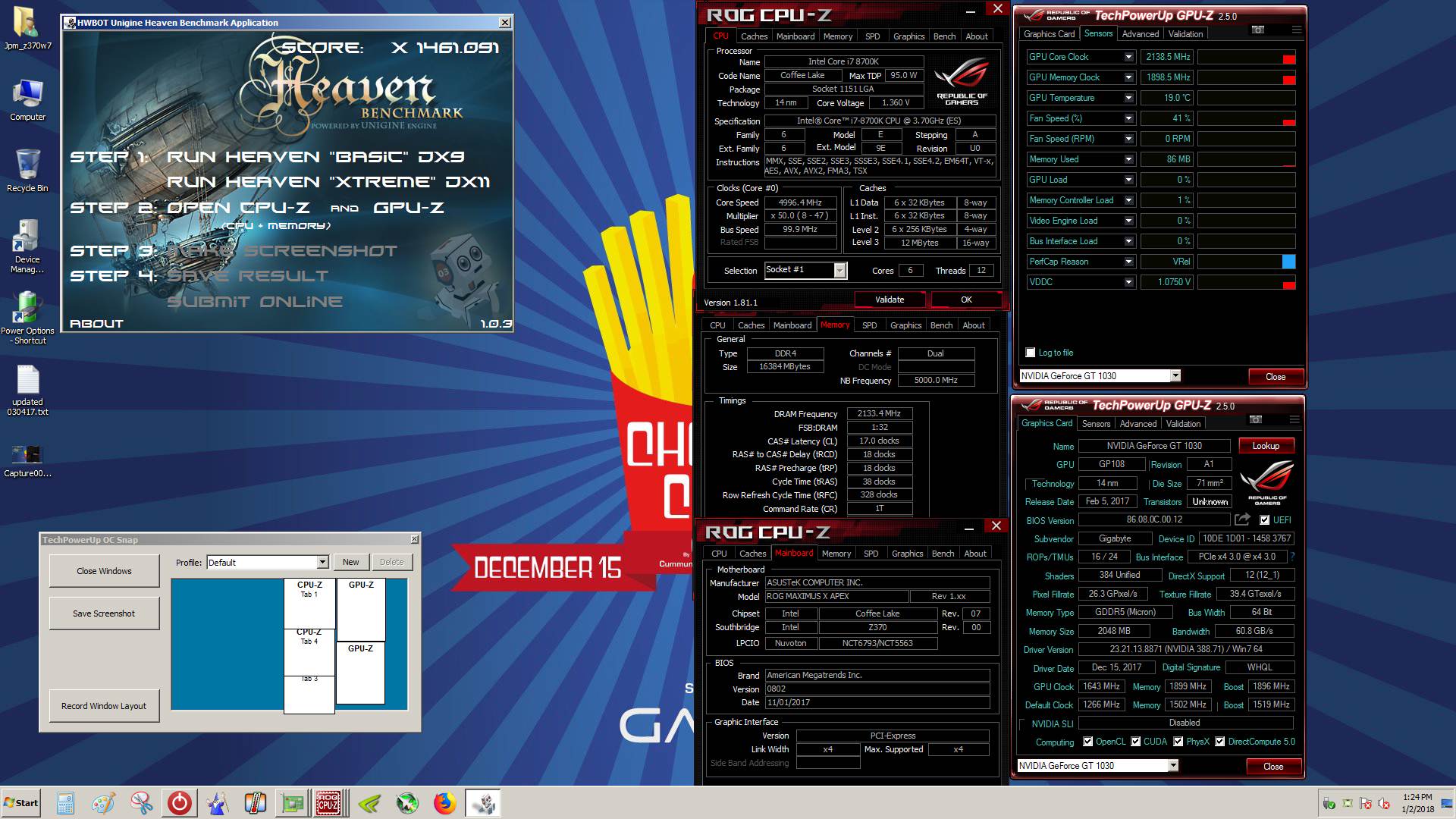Click the BIOS export share icon next to UEFI
Image resolution: width=1456 pixels, height=819 pixels.
click(1242, 519)
